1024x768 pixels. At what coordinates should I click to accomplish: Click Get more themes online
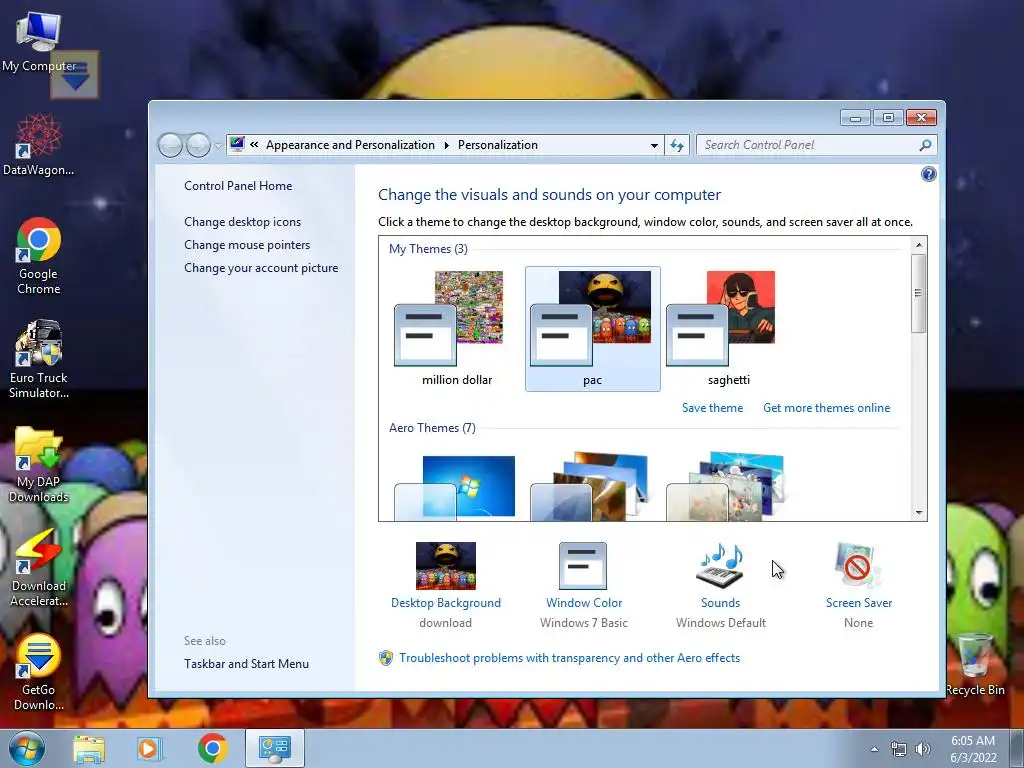[x=826, y=408]
